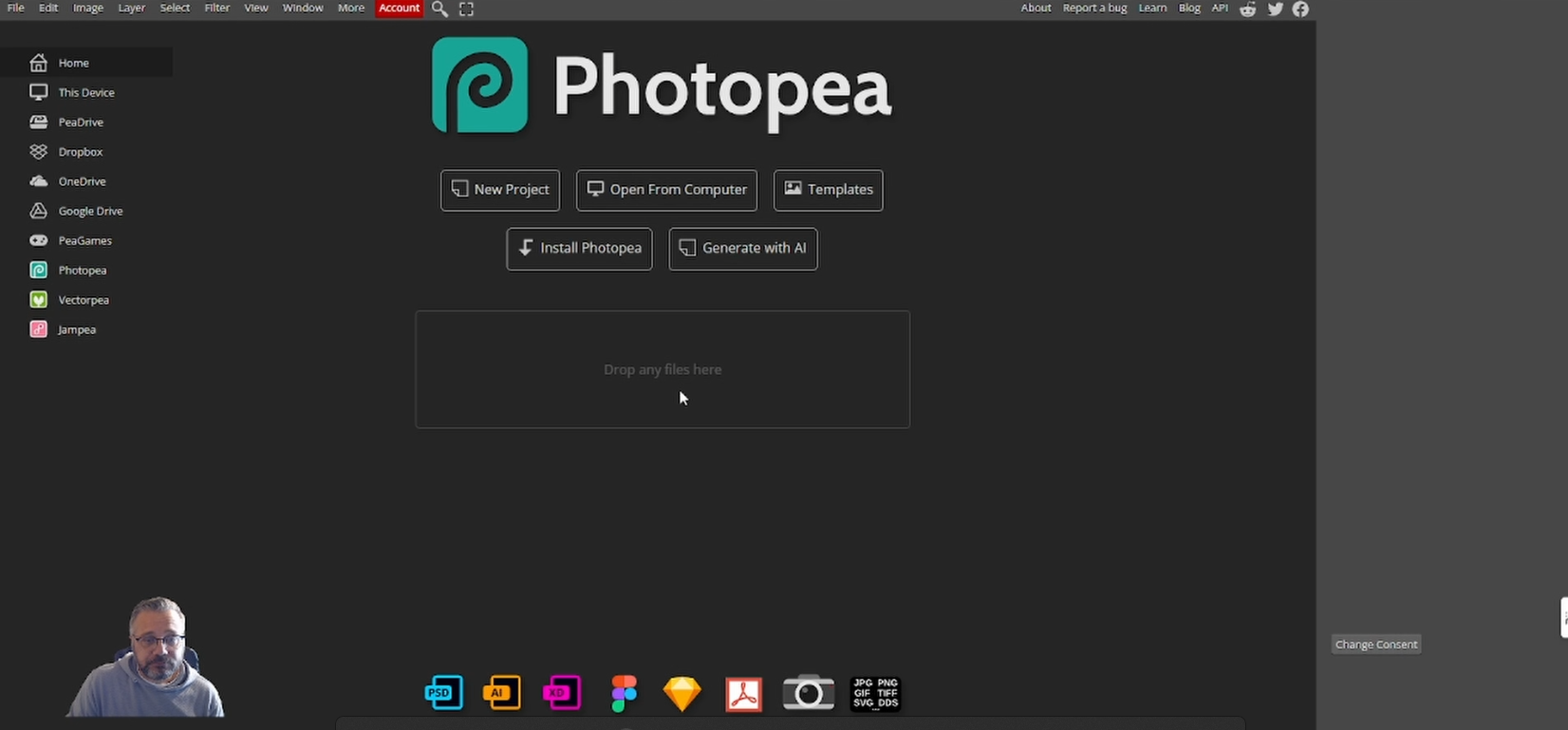Open Photopea Twitter page icon
The width and height of the screenshot is (1568, 730).
(1276, 9)
